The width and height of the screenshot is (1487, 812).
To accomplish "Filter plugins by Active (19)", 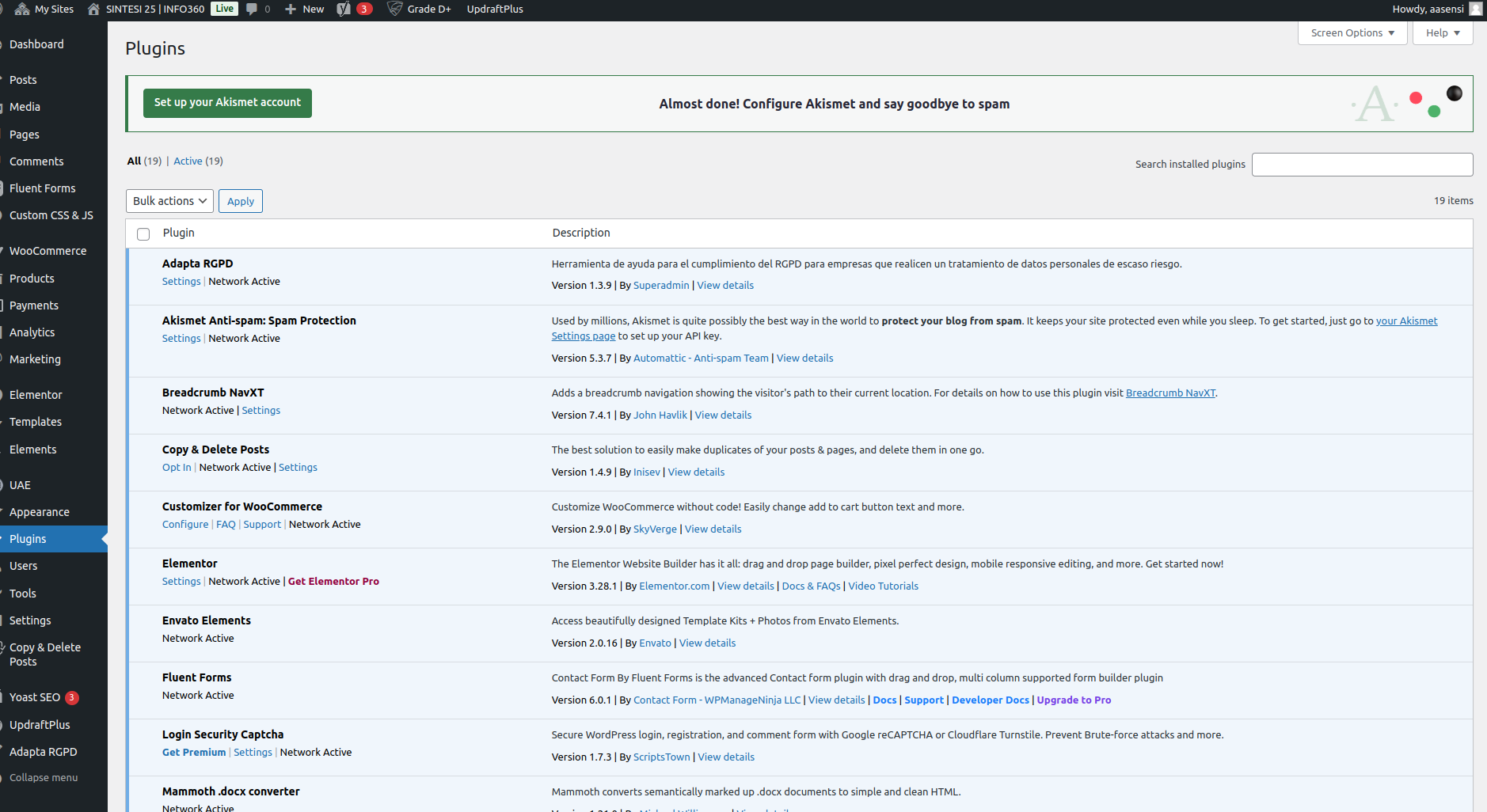I will point(198,161).
